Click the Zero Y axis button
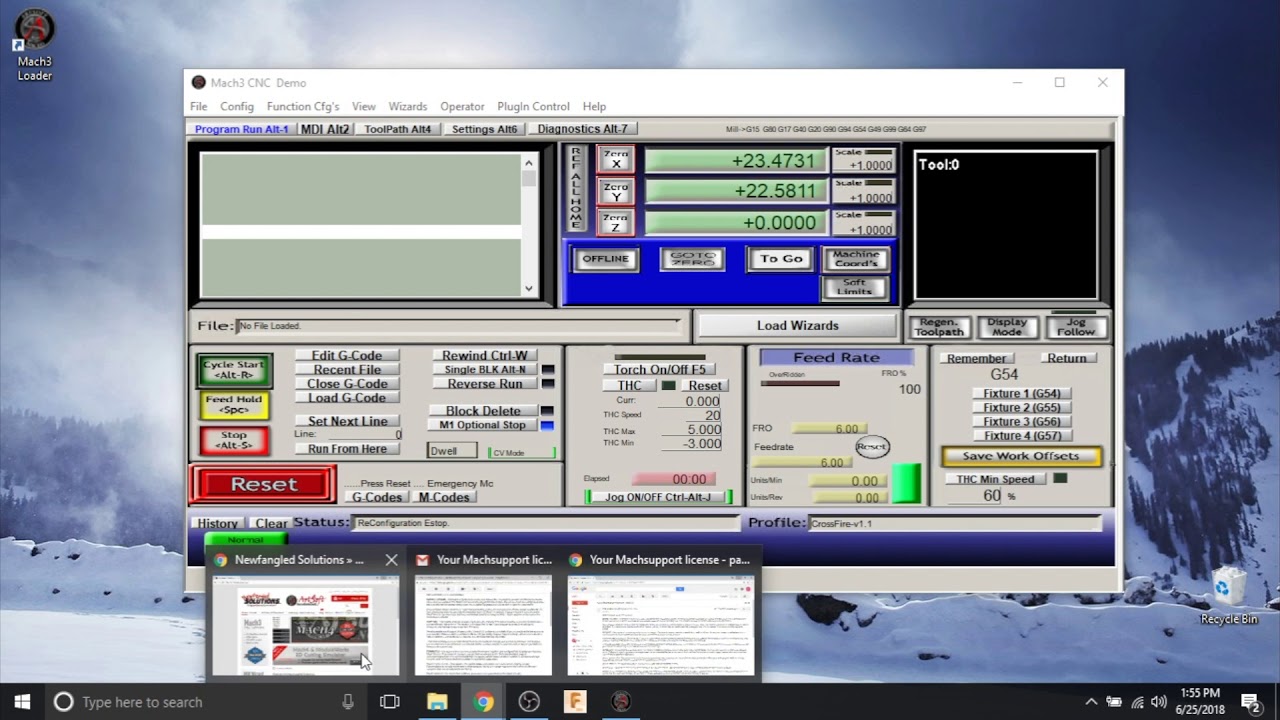Image resolution: width=1280 pixels, height=720 pixels. tap(615, 191)
